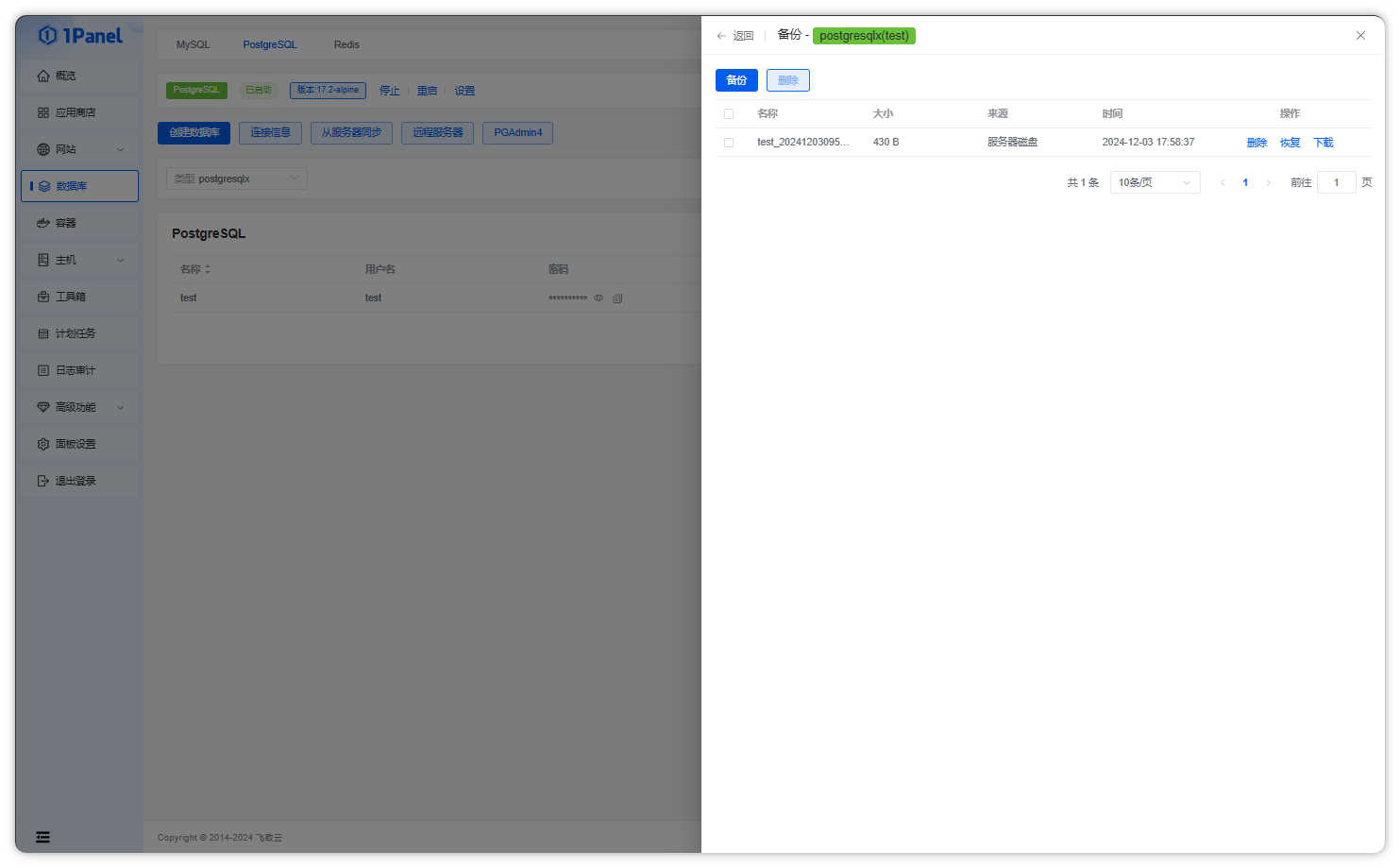Click the 返回 back text
Viewport: 1400px width, 868px height.
744,36
